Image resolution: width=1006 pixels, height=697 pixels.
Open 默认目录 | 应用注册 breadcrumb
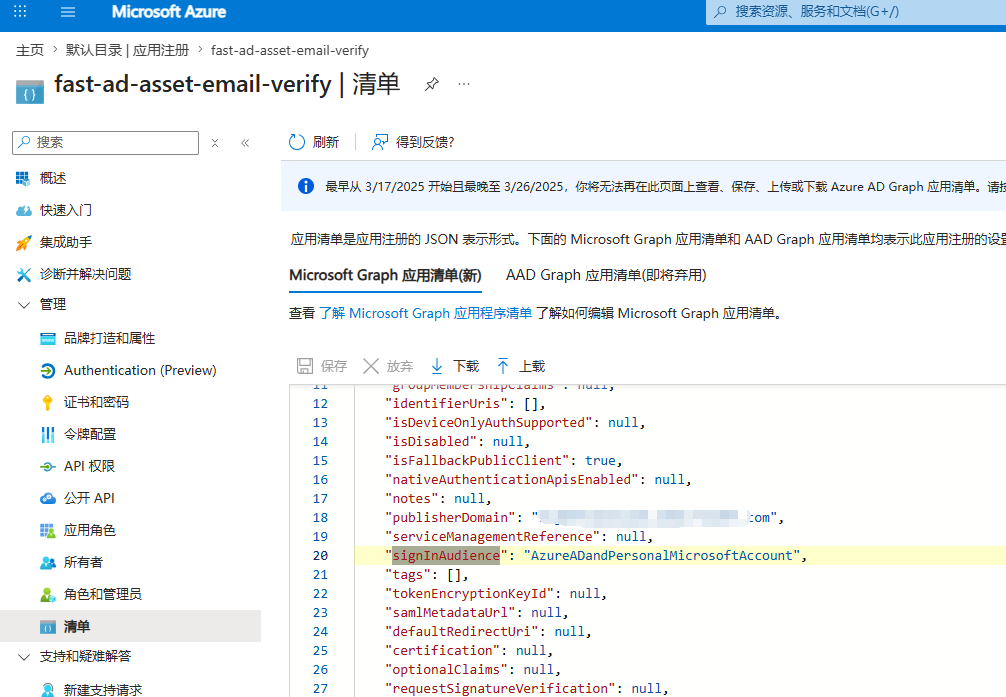pos(127,50)
